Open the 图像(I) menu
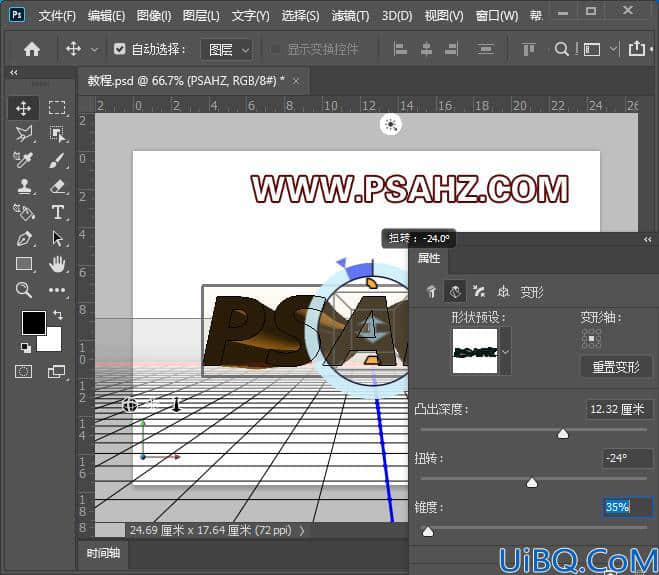The height and width of the screenshot is (575, 659). [x=154, y=16]
